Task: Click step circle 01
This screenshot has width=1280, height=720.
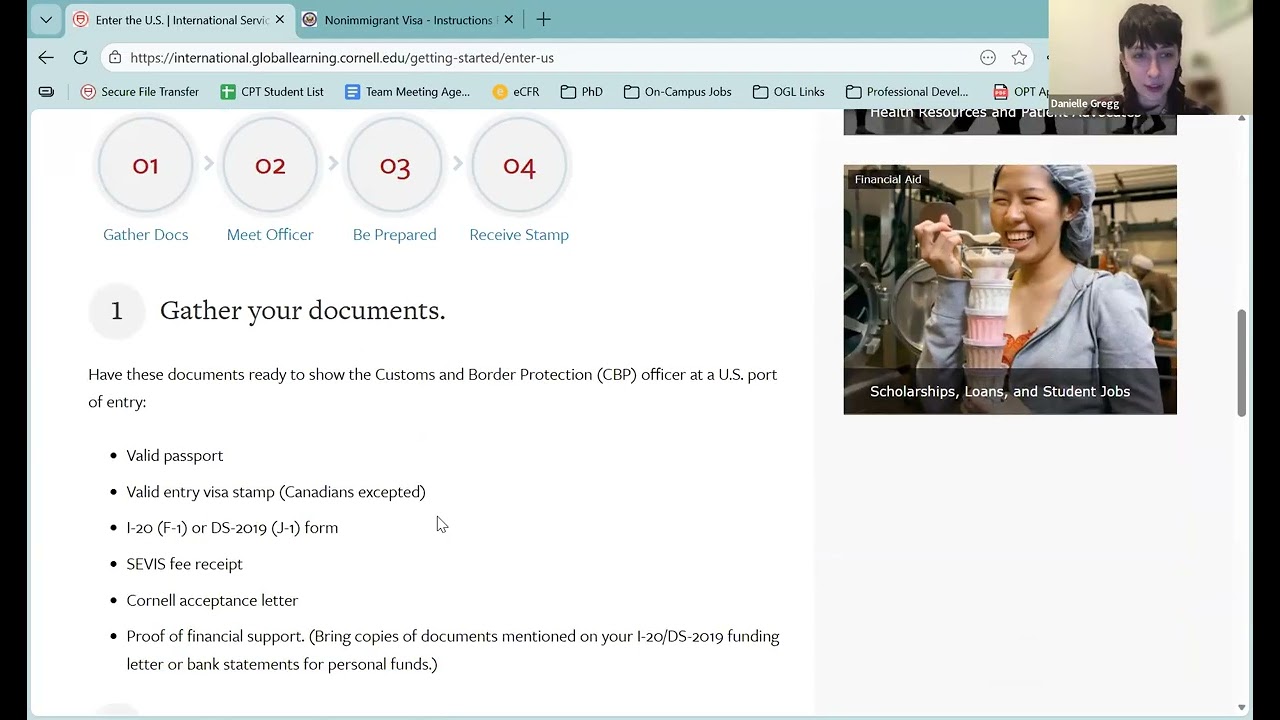Action: click(146, 165)
